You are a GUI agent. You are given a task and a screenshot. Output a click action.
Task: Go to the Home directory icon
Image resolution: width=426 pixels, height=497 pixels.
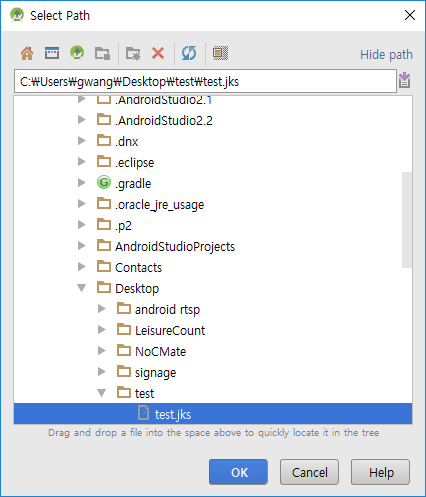(x=27, y=53)
